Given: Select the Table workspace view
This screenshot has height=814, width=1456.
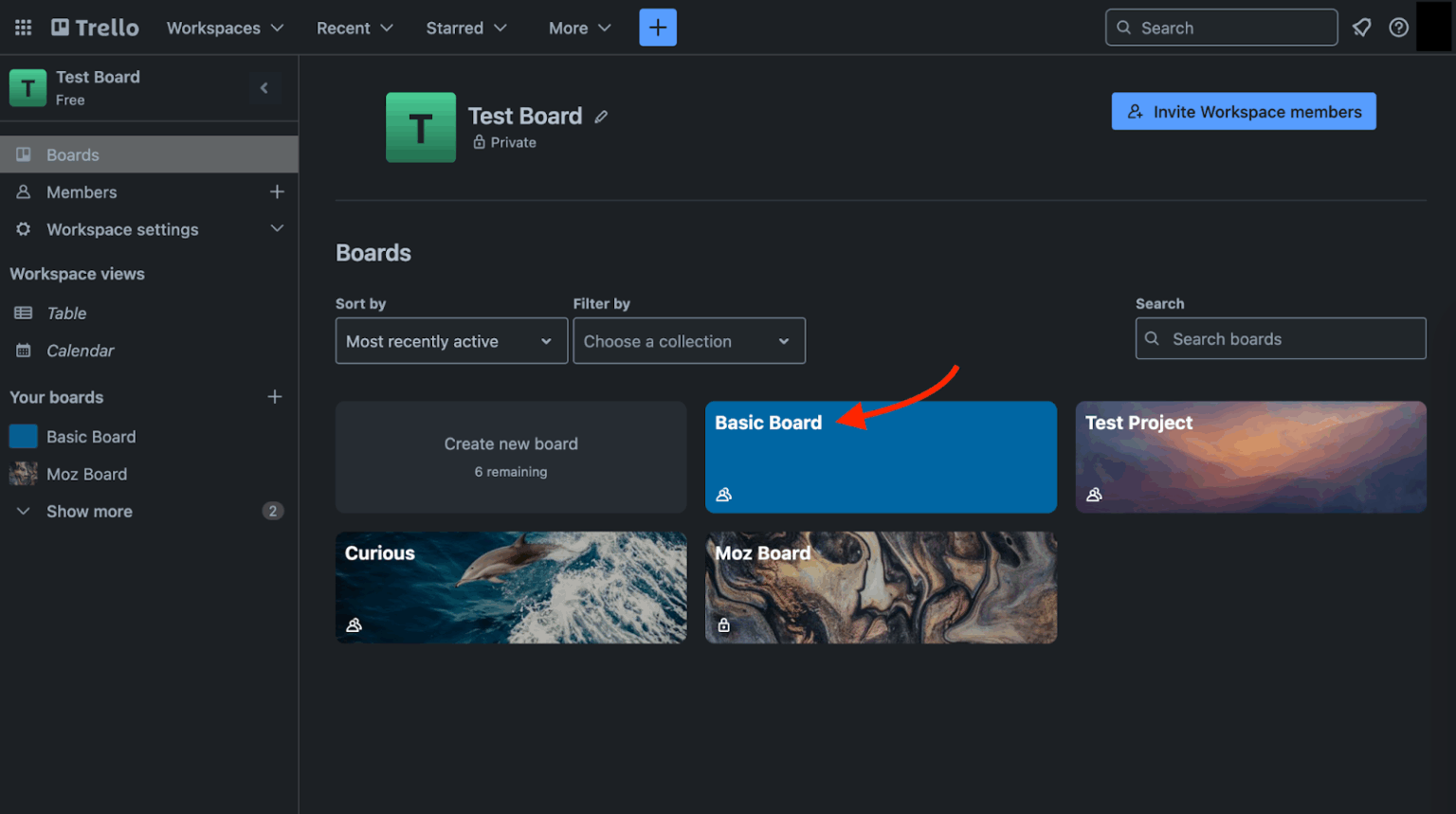Looking at the screenshot, I should 66,313.
